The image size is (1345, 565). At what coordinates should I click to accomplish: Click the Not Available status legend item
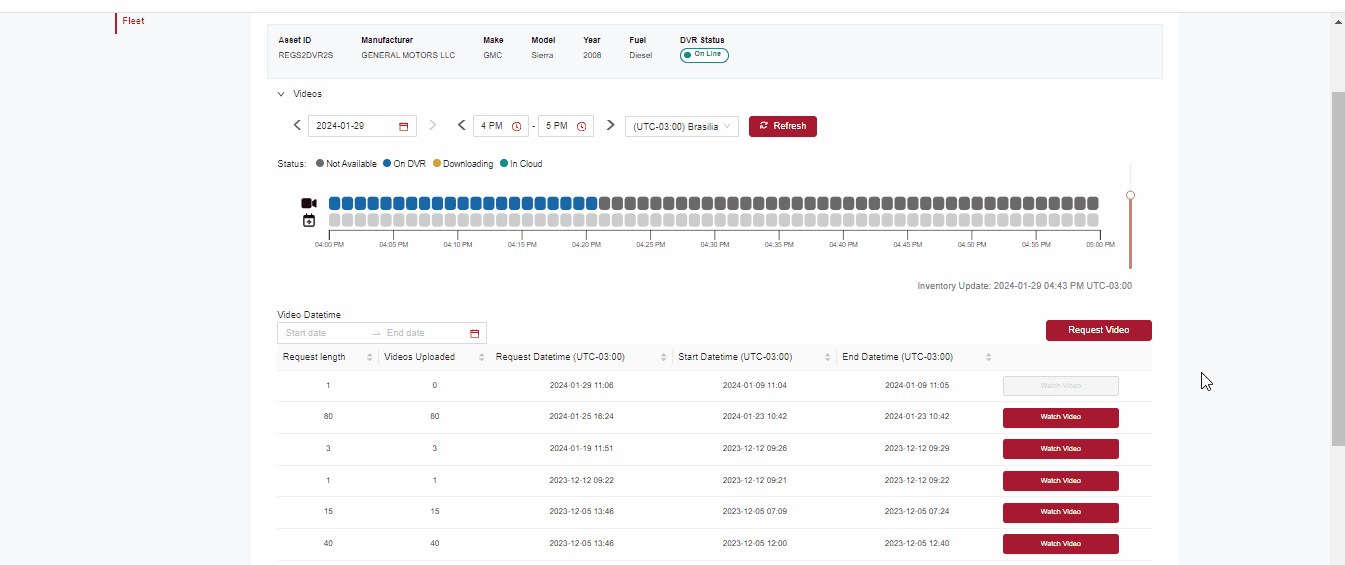[346, 164]
